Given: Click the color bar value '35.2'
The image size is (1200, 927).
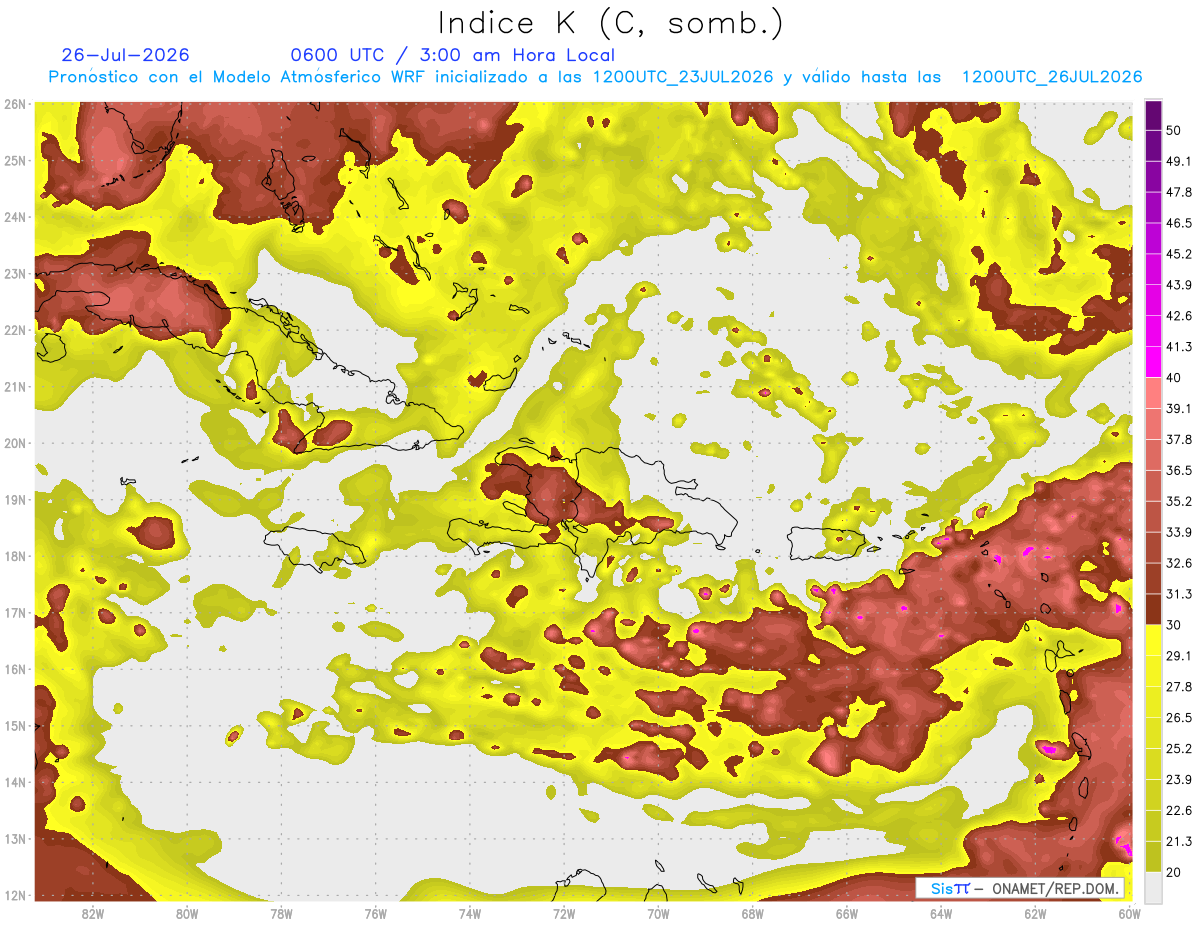Looking at the screenshot, I should [1179, 501].
